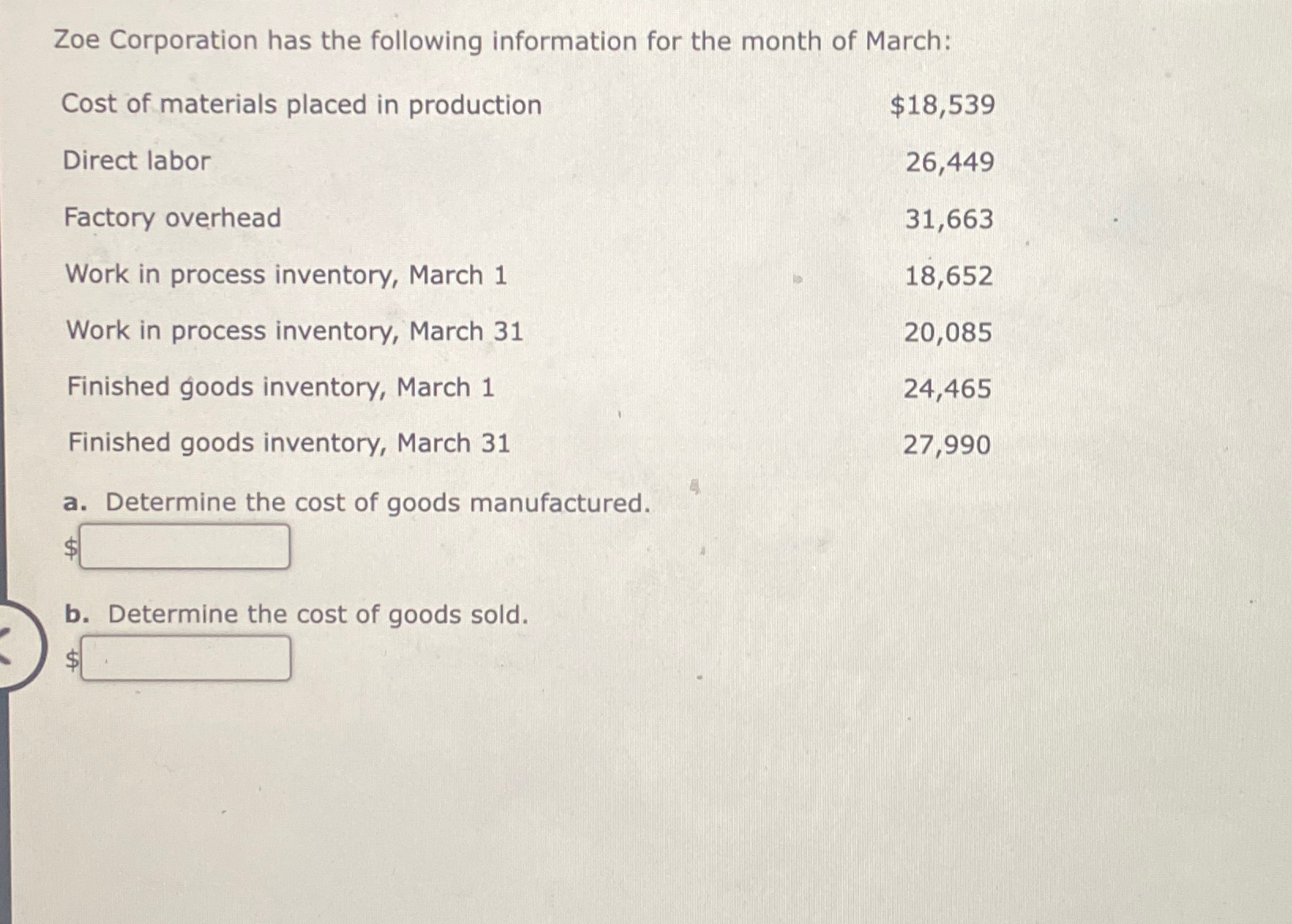Click the Finished goods inventory, March 1 label

click(x=280, y=388)
